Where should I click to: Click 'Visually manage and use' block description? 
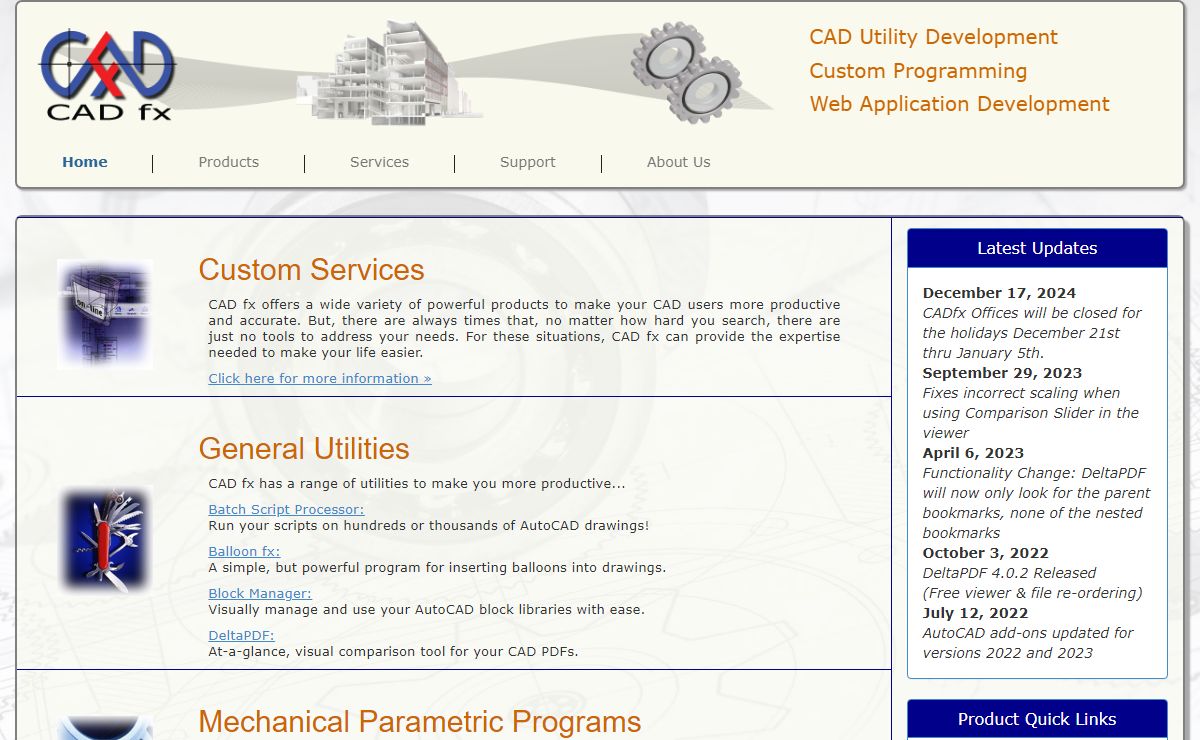point(426,609)
